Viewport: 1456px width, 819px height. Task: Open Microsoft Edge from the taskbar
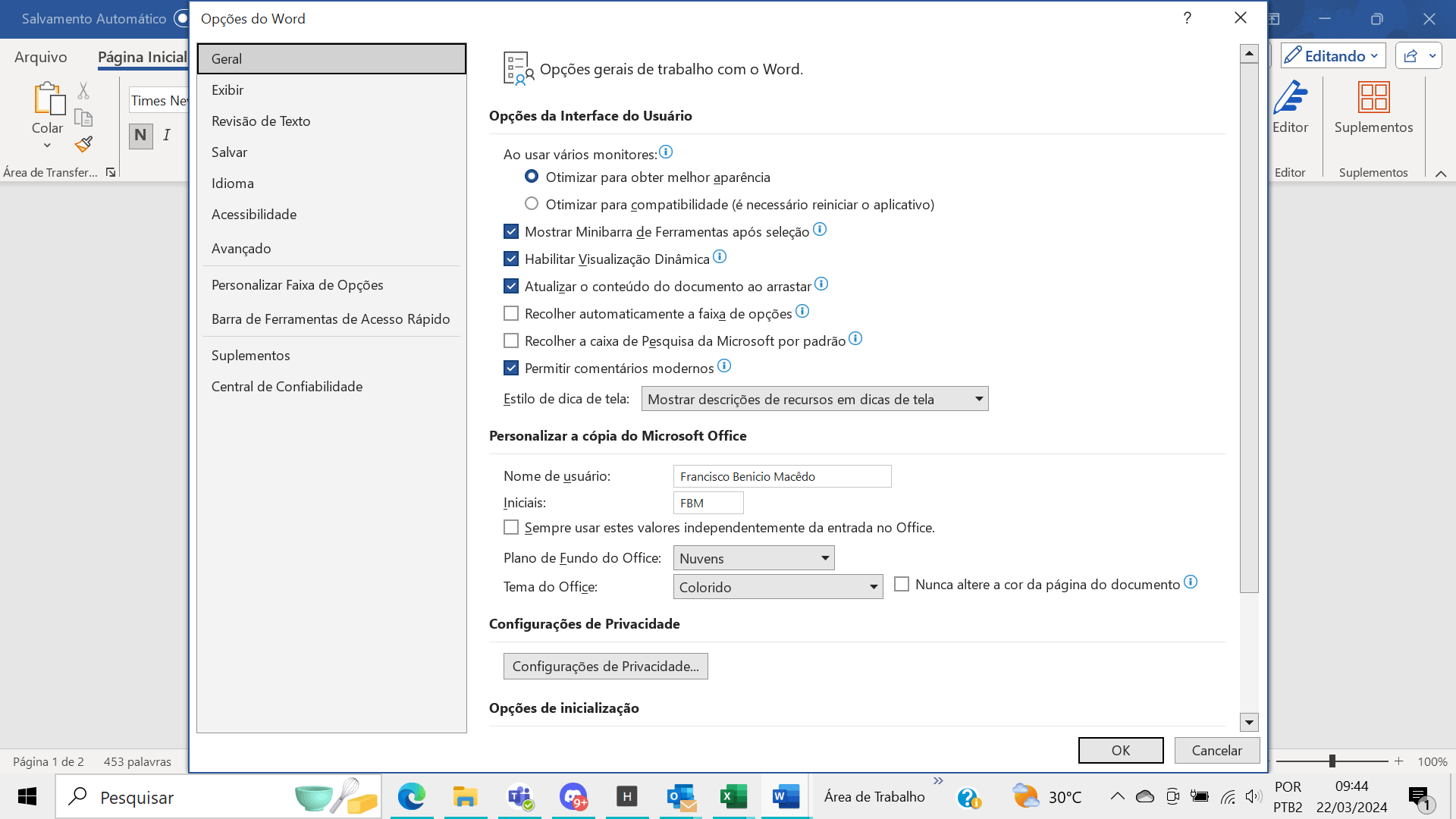(411, 796)
